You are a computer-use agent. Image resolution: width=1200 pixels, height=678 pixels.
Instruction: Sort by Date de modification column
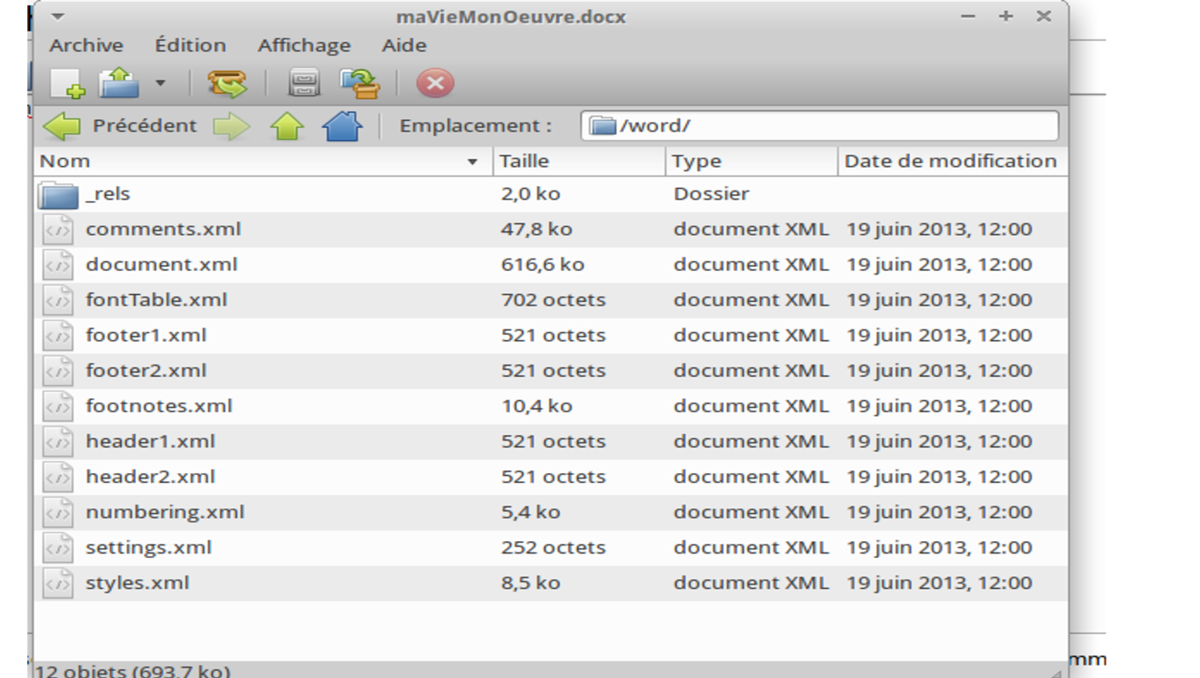949,161
